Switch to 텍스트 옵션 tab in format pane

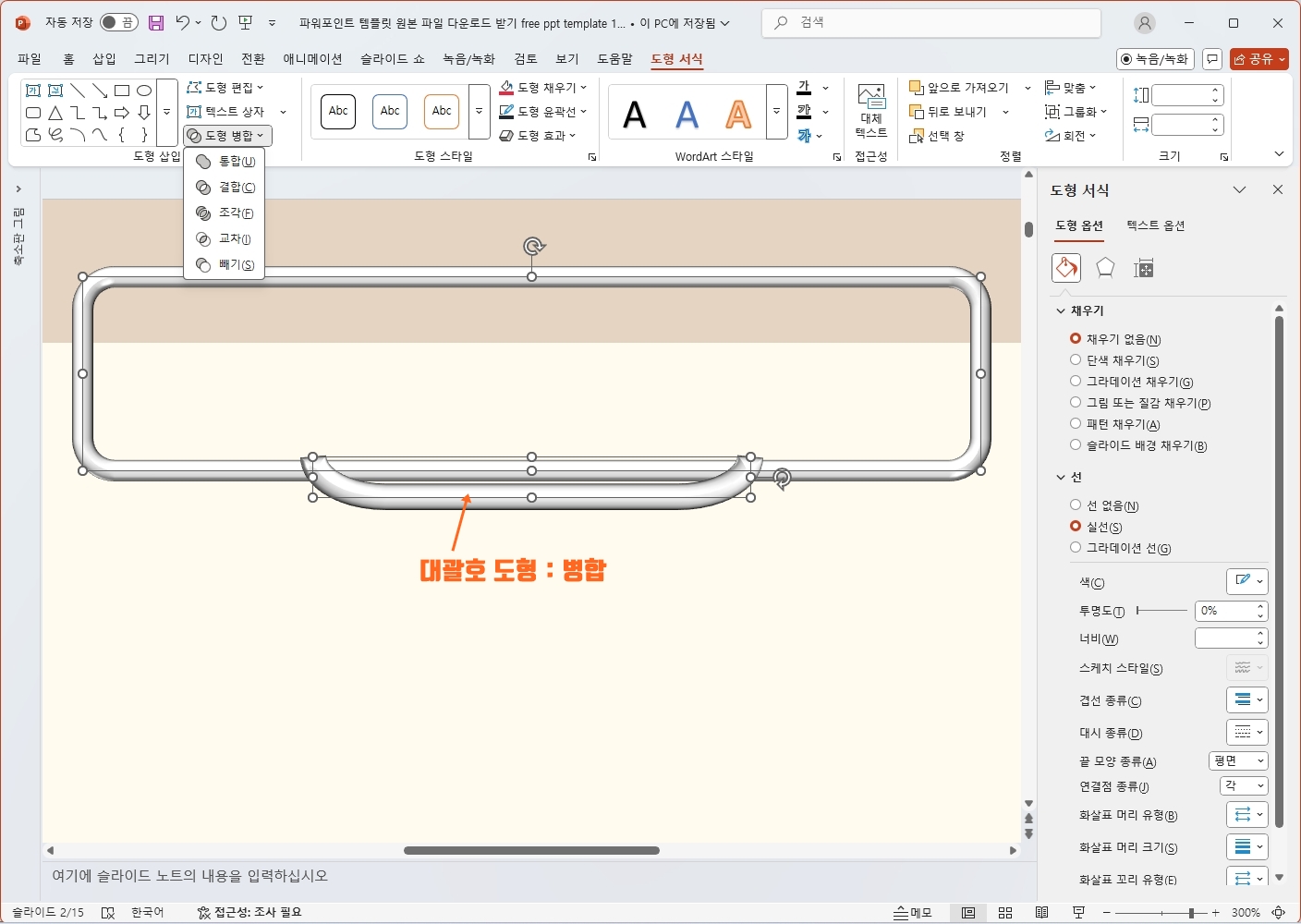[1155, 225]
